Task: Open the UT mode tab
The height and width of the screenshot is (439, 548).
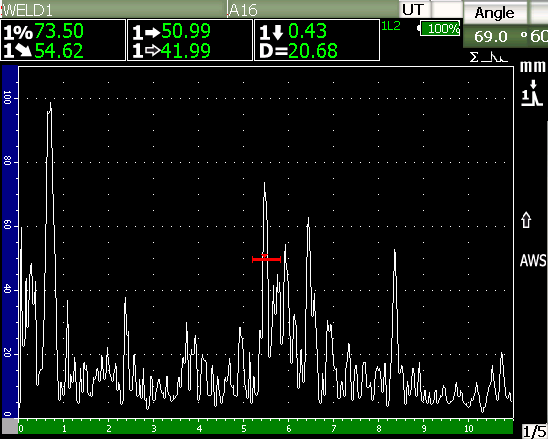Action: click(x=414, y=10)
